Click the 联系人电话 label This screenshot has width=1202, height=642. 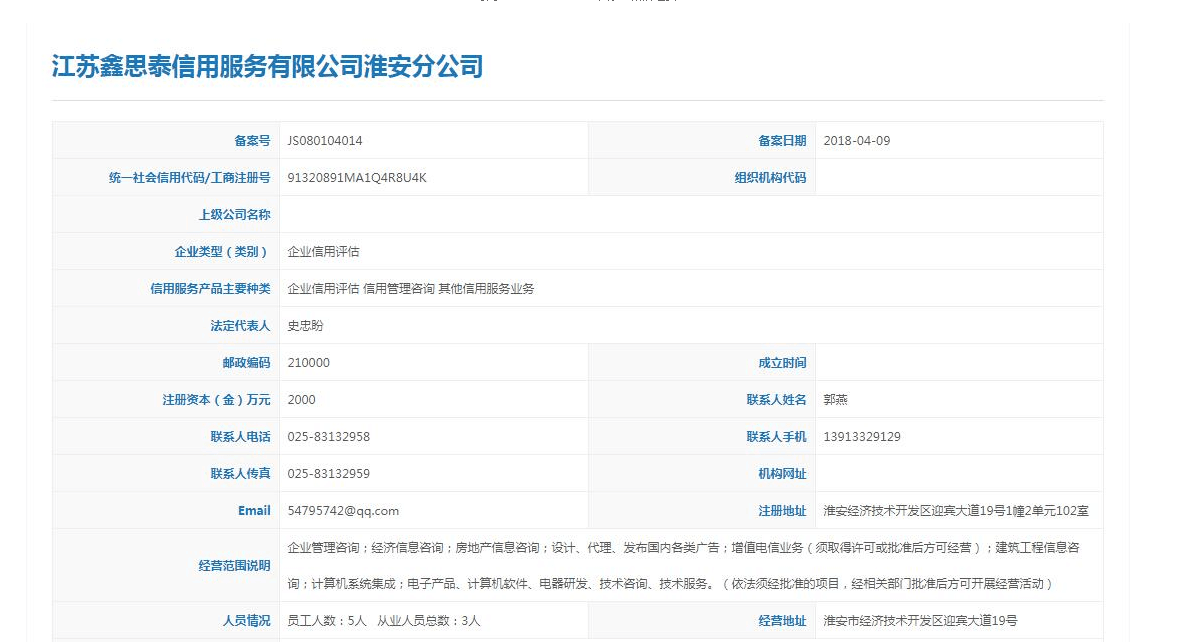coord(241,437)
